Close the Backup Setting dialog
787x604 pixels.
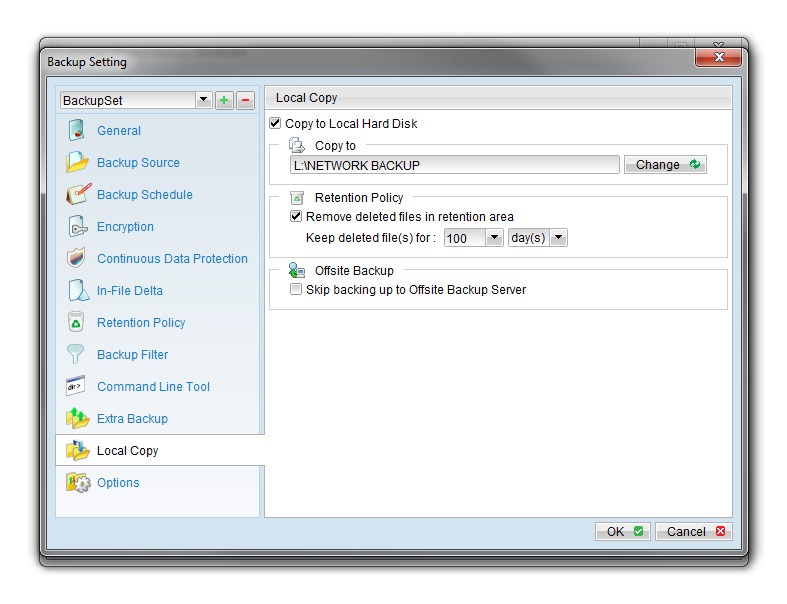(x=718, y=57)
